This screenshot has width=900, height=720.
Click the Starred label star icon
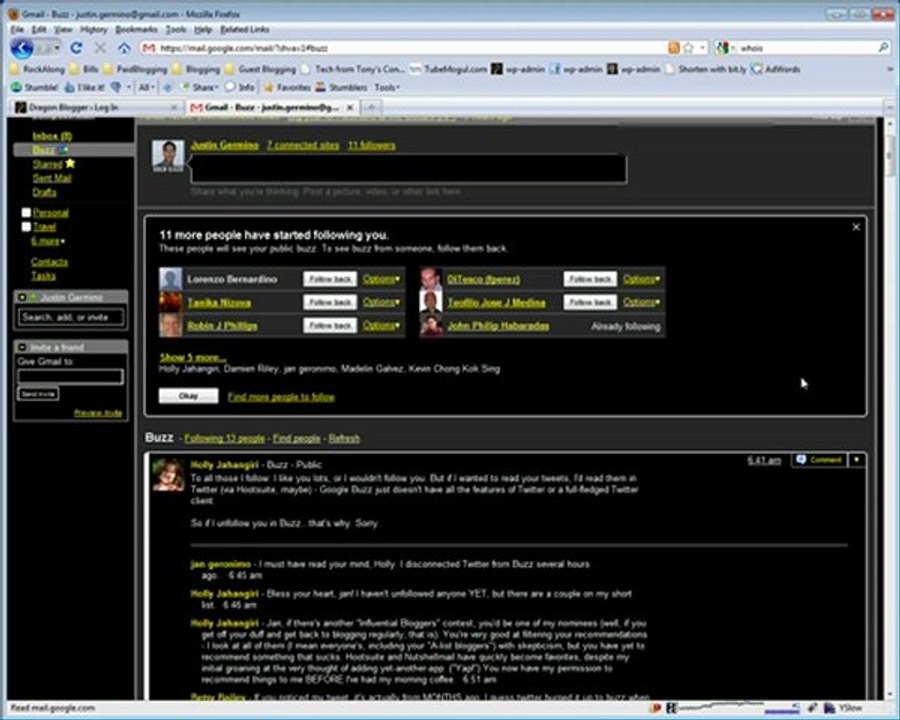point(70,164)
